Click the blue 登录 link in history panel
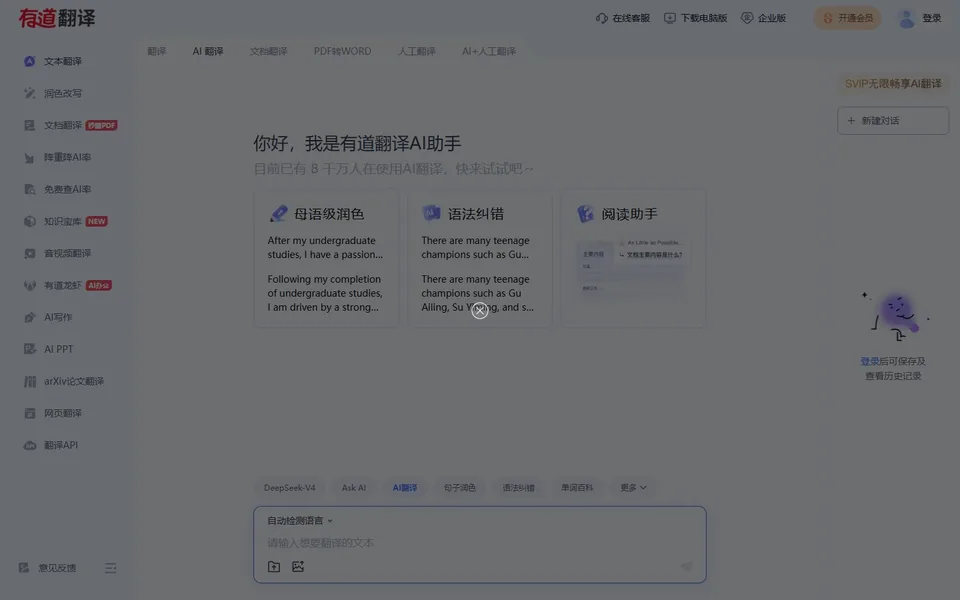Viewport: 960px width, 600px height. 869,361
